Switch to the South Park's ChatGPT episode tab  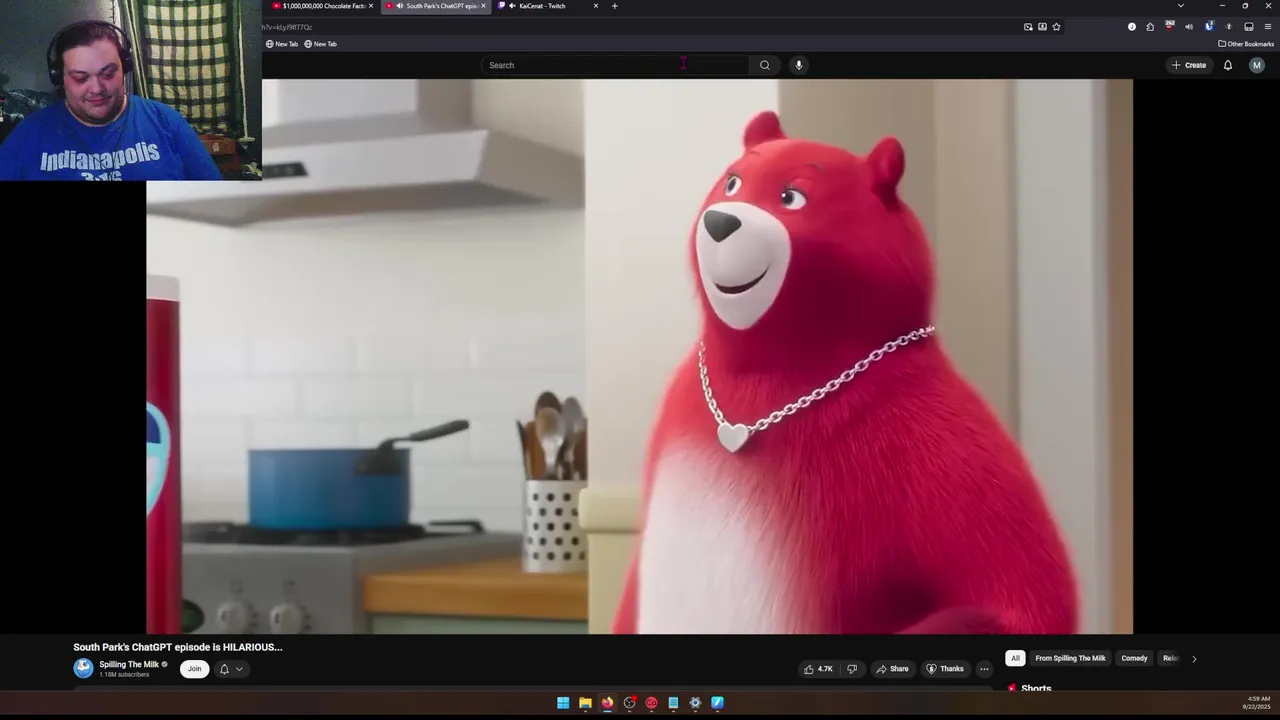(x=435, y=6)
